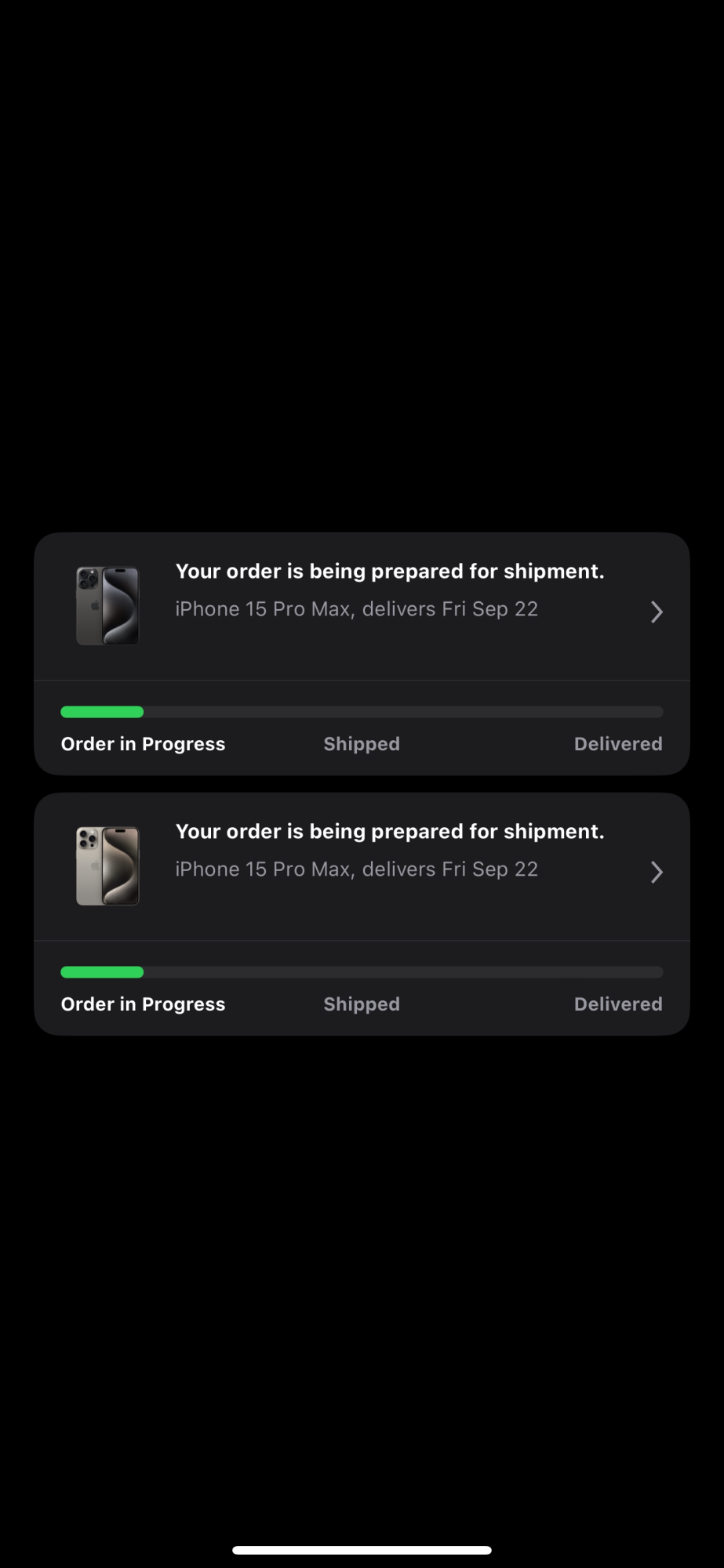The width and height of the screenshot is (724, 1568).
Task: Click the green progress segment of the natural titanium order
Action: 102,972
